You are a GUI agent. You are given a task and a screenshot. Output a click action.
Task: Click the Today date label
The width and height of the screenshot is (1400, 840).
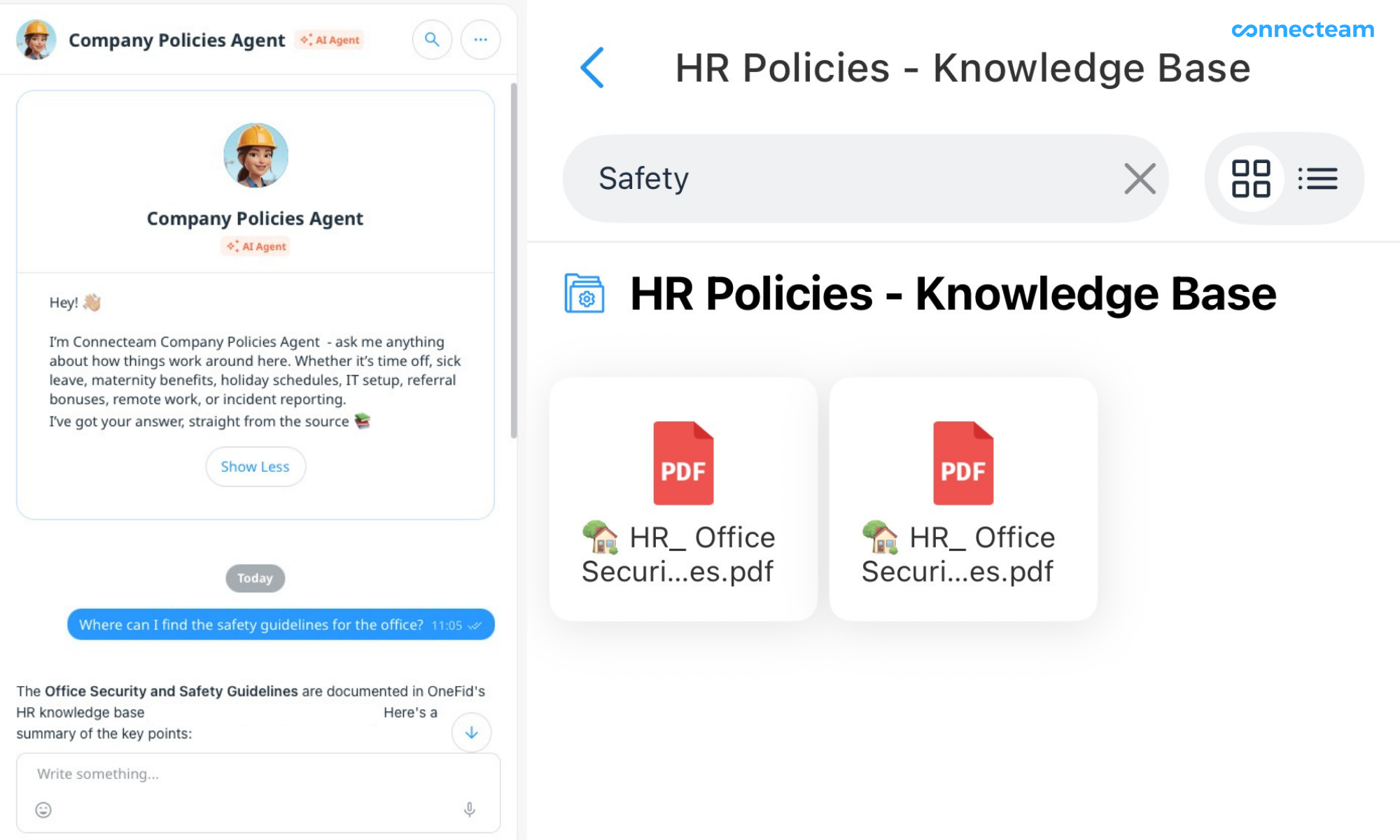point(255,578)
